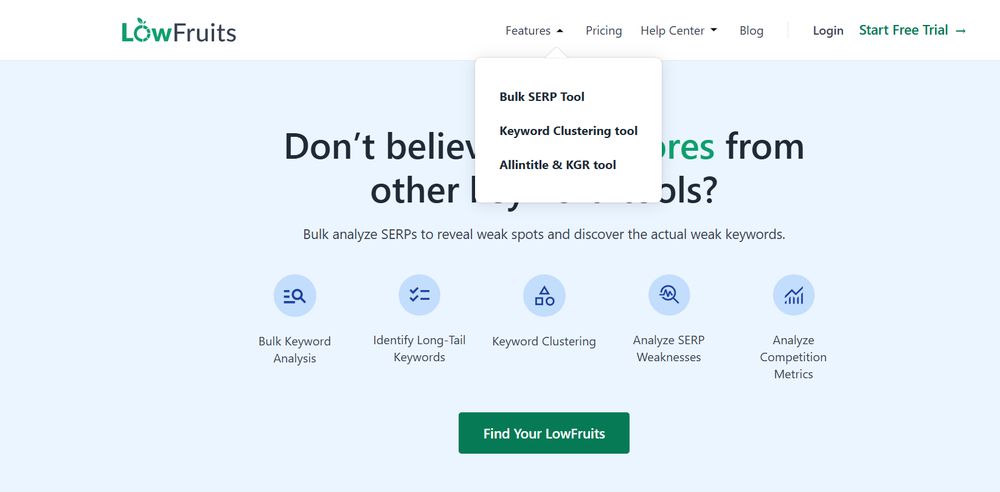Click the 'Analyze Competition Metrics' label
Image resolution: width=1000 pixels, height=492 pixels.
793,357
